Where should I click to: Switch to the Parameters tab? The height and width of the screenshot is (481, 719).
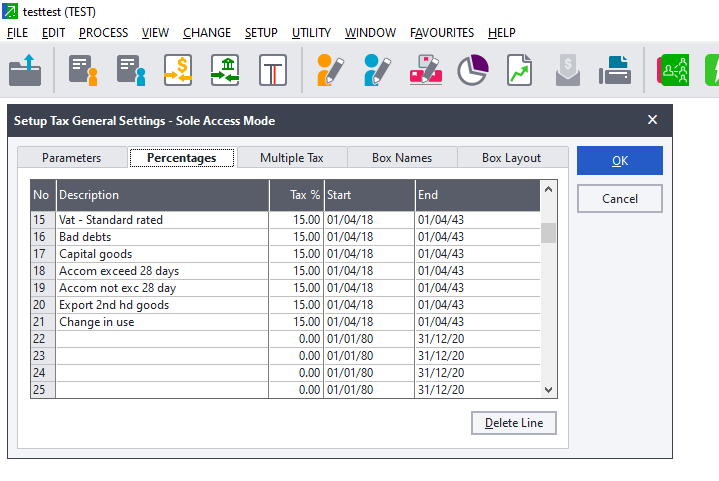coord(72,158)
